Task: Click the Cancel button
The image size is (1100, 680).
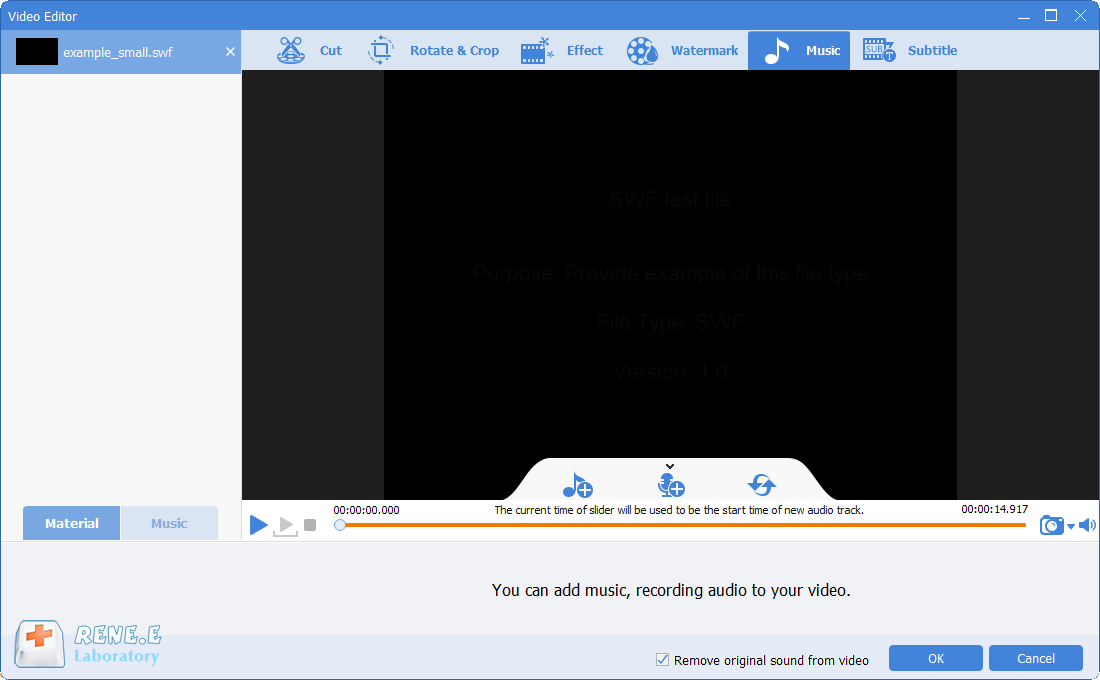Action: pyautogui.click(x=1035, y=658)
